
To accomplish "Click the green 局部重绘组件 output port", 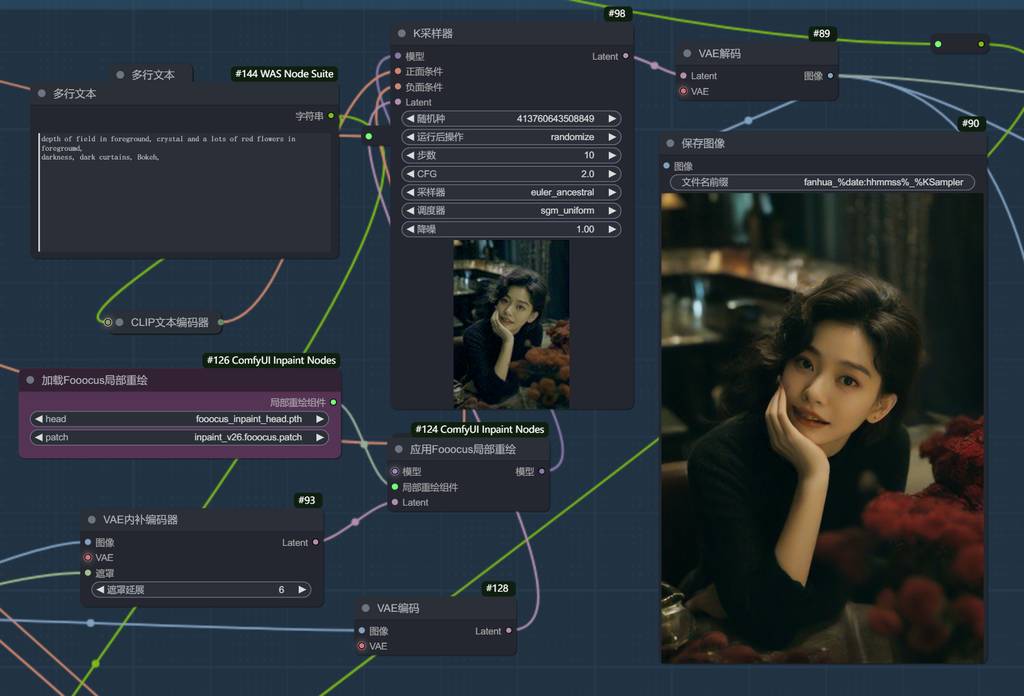I will tap(333, 402).
